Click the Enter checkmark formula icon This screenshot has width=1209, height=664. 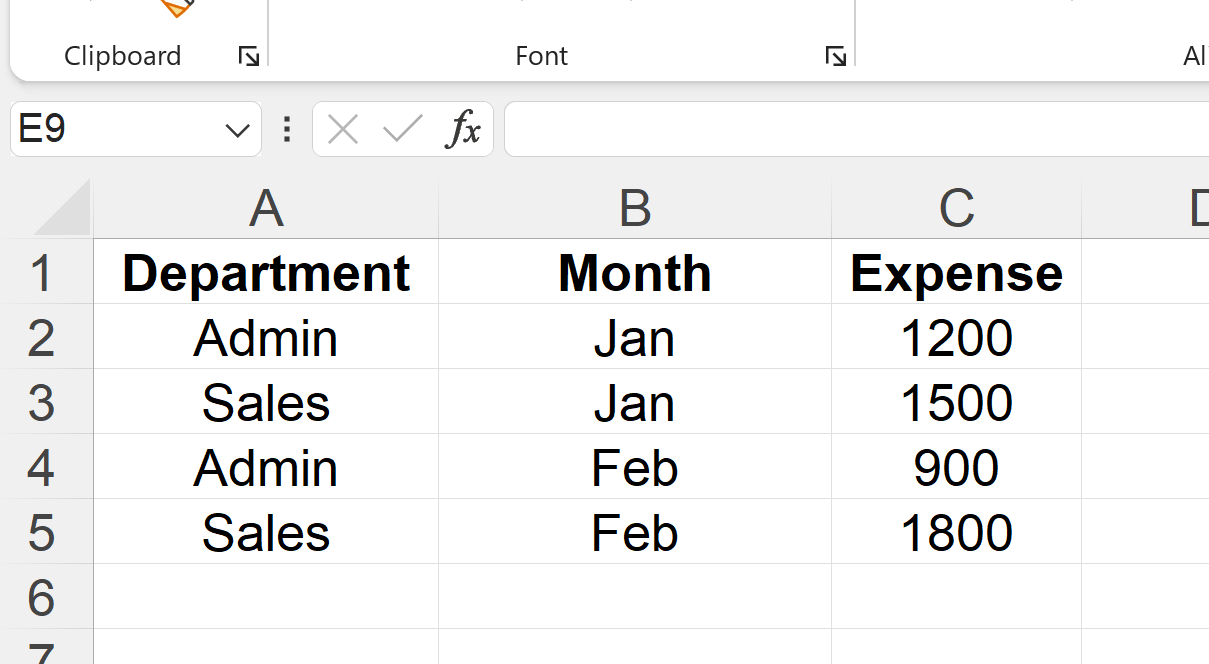pyautogui.click(x=402, y=129)
